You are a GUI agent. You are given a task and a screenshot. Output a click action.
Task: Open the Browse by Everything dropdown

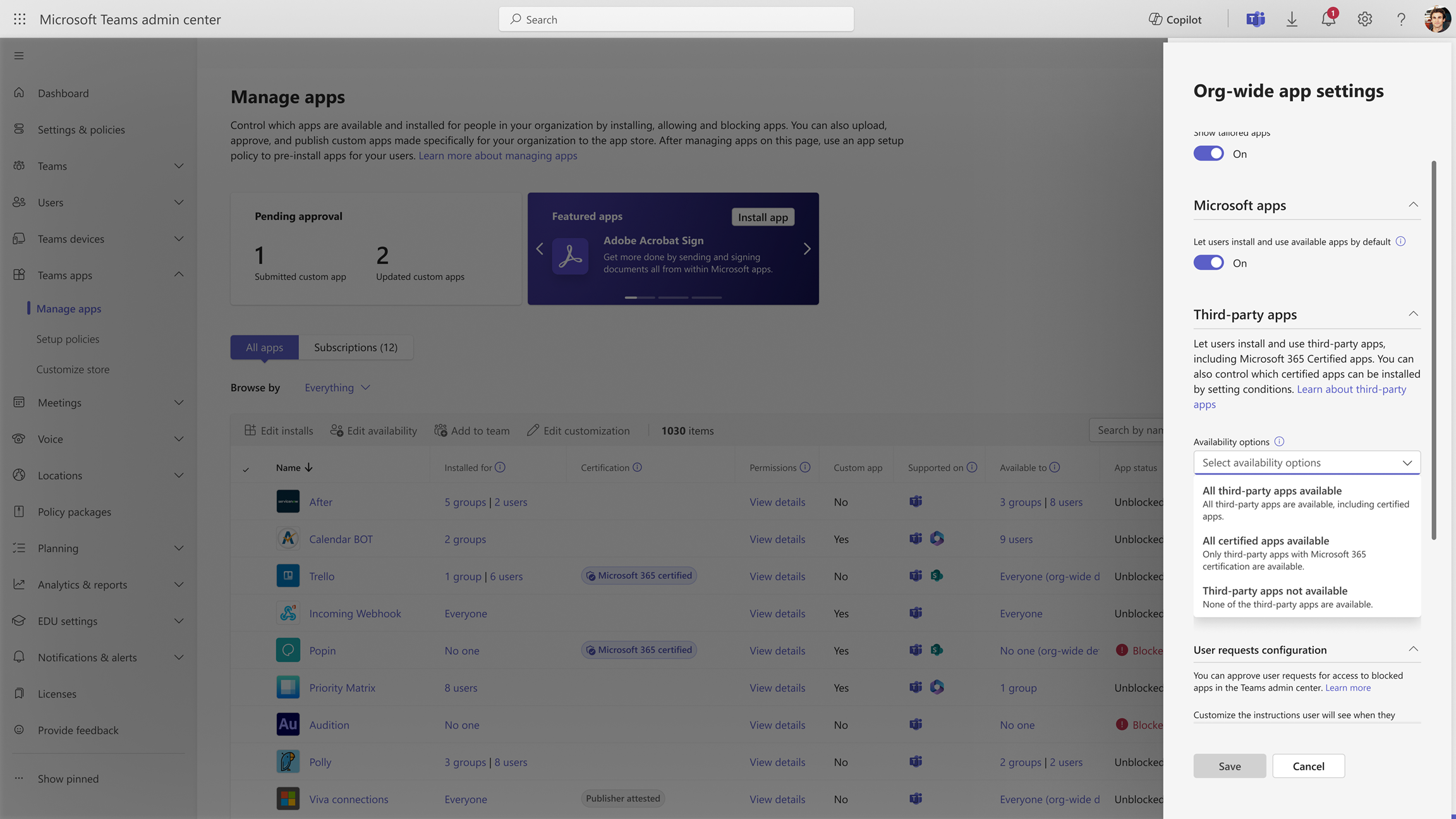[x=337, y=387]
